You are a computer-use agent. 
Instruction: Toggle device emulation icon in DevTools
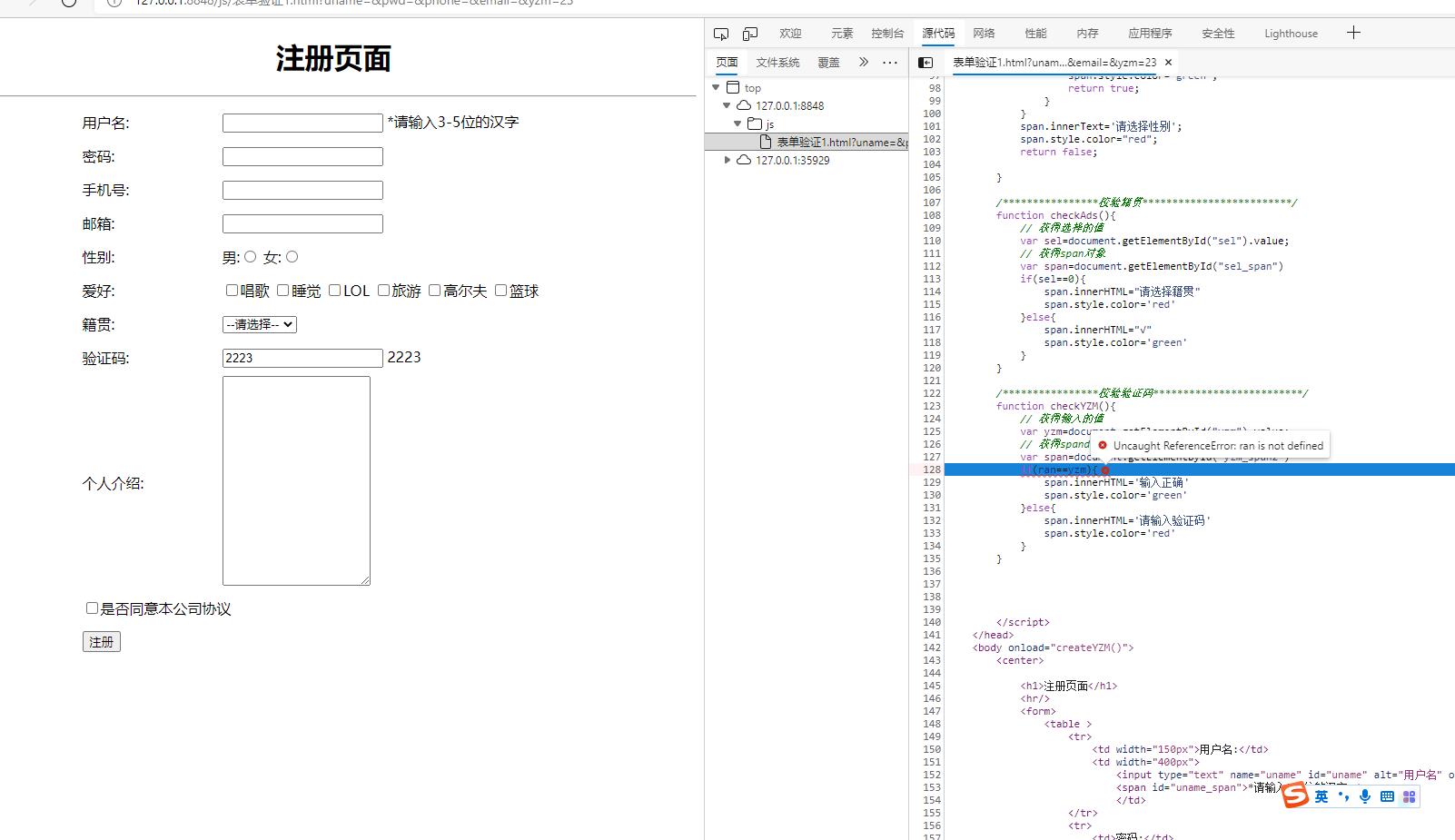(750, 34)
